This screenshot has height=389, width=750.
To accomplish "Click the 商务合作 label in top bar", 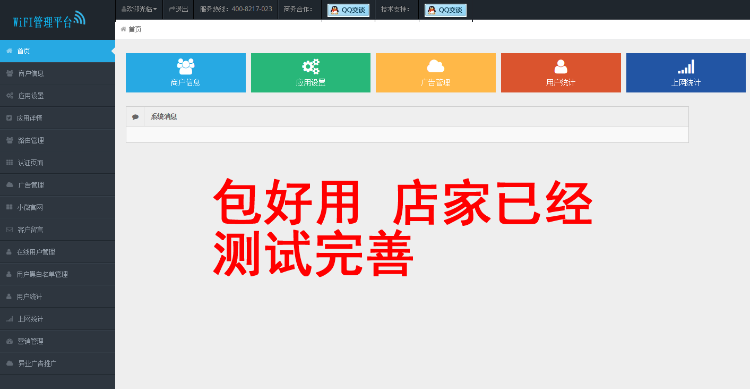I will point(298,9).
